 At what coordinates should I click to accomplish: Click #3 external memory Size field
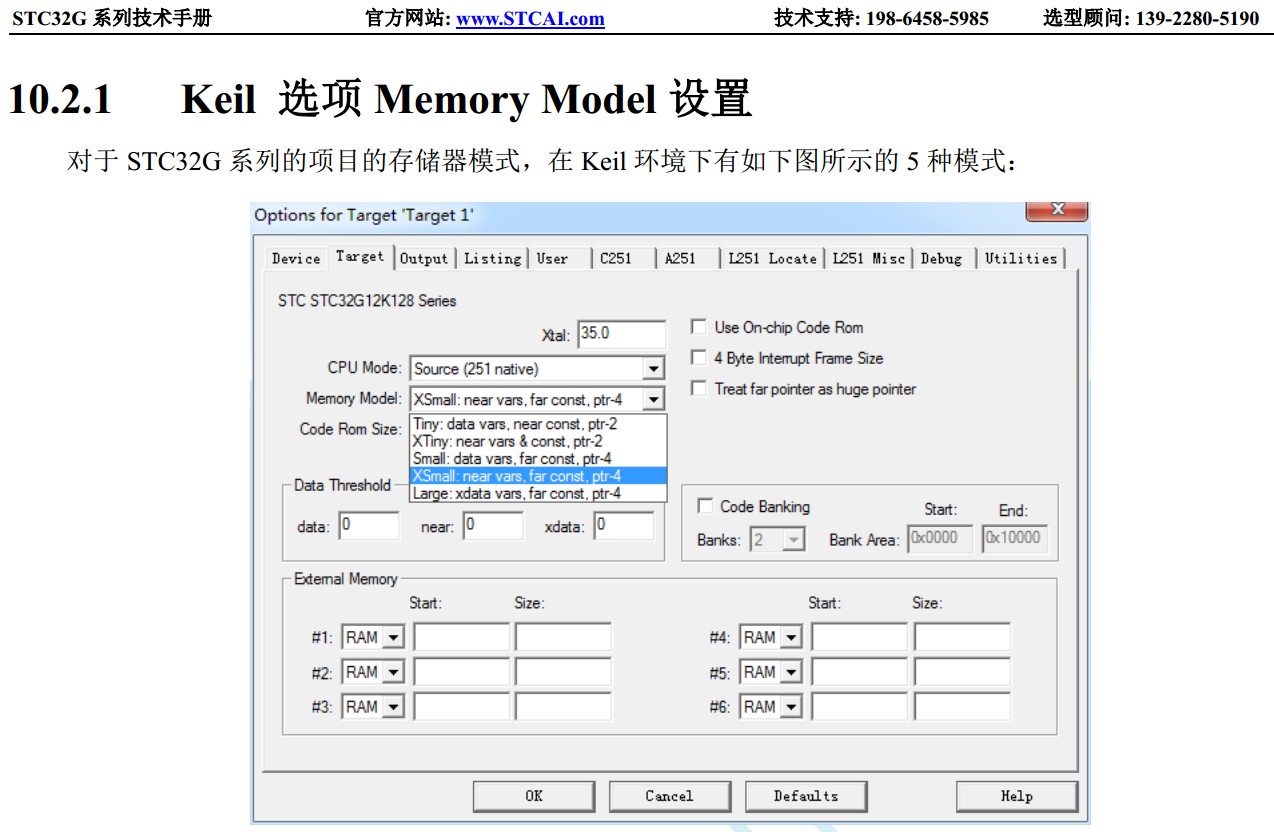563,707
